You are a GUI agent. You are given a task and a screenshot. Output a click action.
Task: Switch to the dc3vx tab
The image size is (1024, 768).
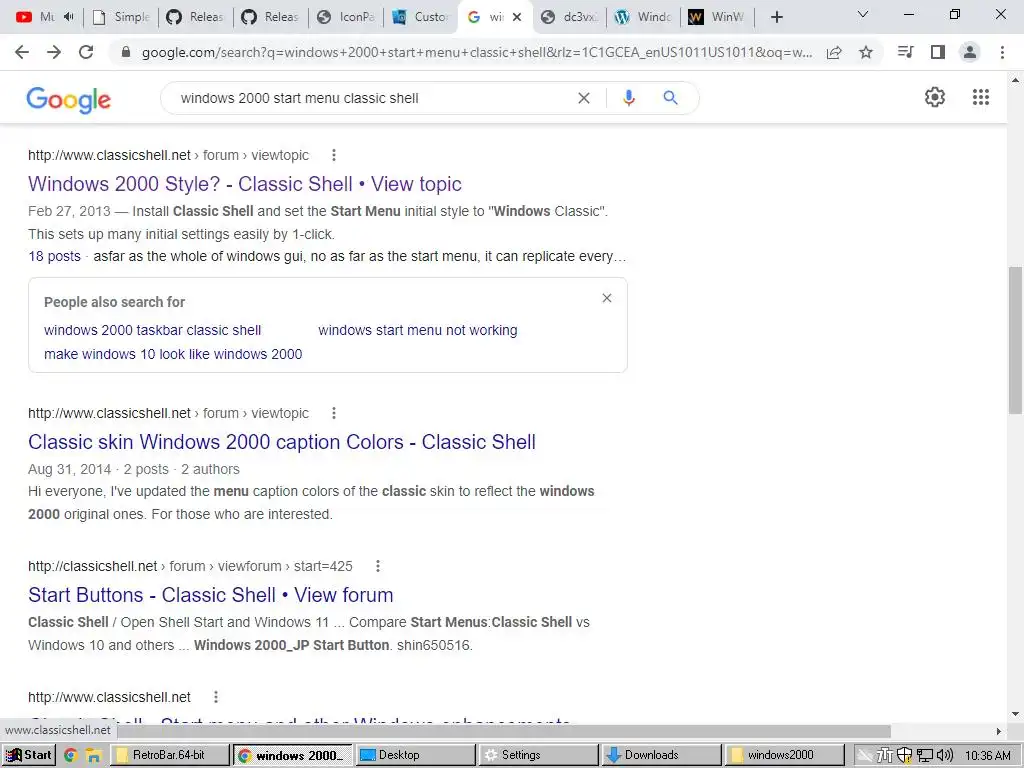coord(569,17)
